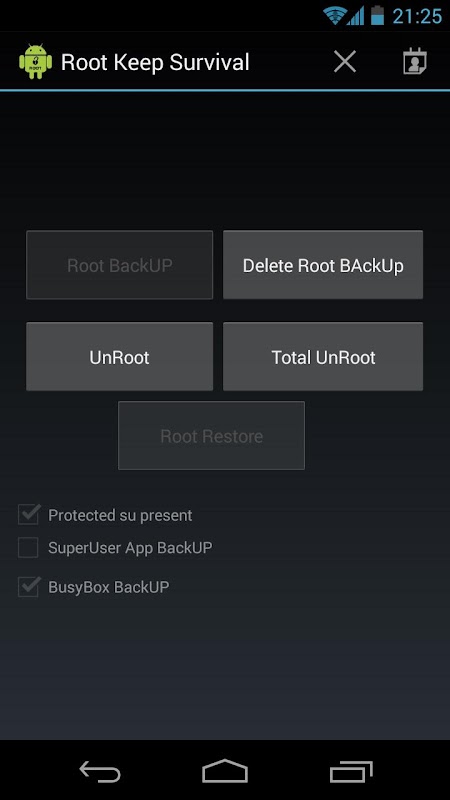The width and height of the screenshot is (450, 800).
Task: Click the Delete Root BAckUp button
Action: (x=323, y=265)
